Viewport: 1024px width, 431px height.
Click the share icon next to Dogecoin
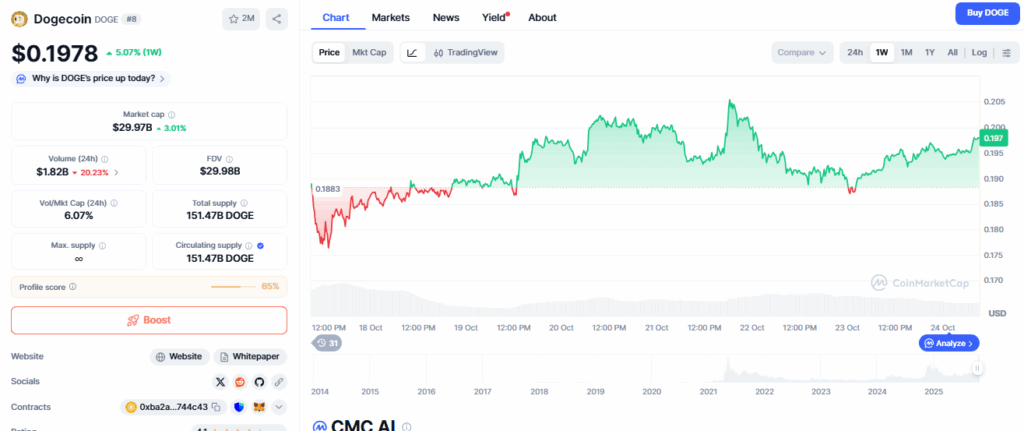(x=277, y=18)
